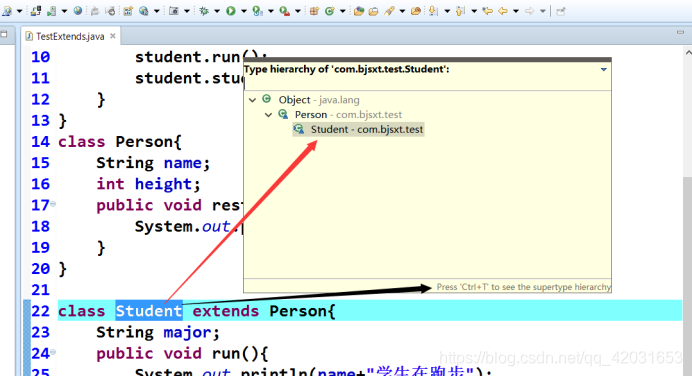This screenshot has height=376, width=692.
Task: Open the New Java Class dropdown arrow
Action: pos(342,11)
